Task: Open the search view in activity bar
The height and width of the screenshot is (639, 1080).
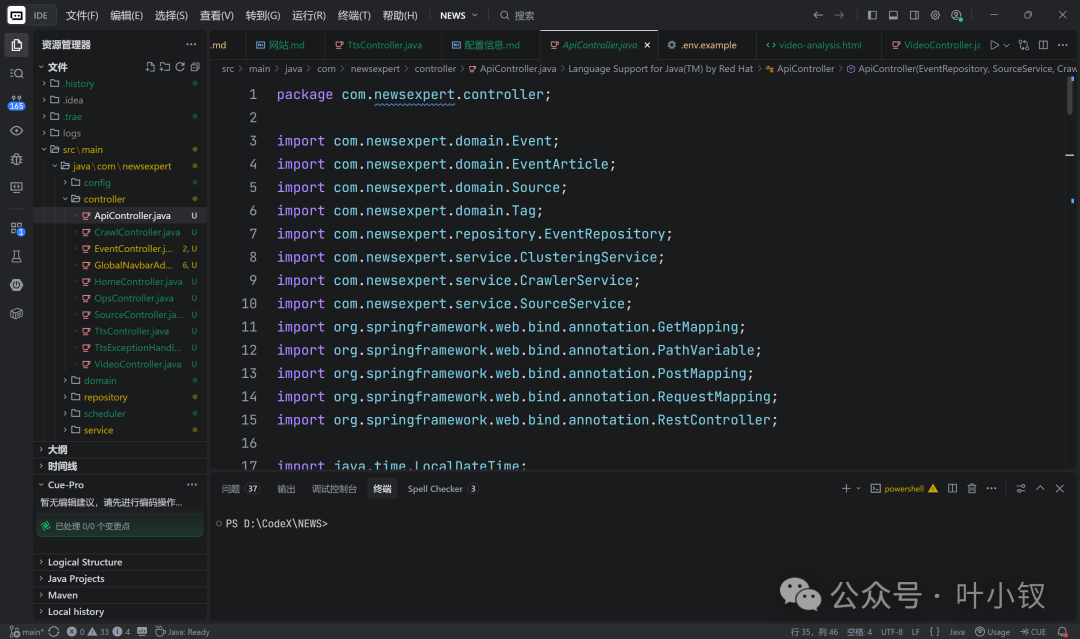Action: pyautogui.click(x=17, y=74)
